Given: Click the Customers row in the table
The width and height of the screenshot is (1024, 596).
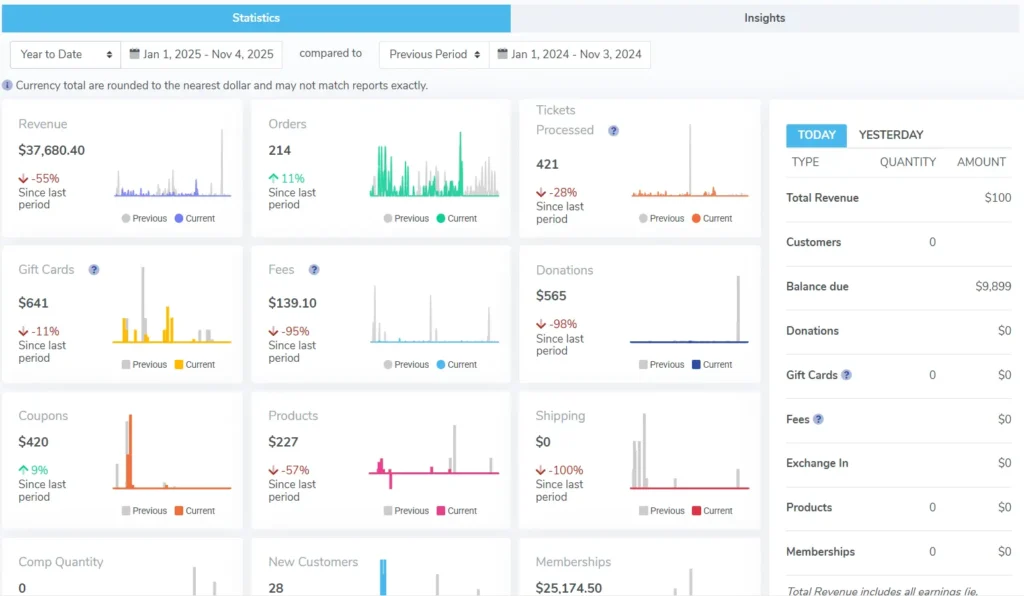Looking at the screenshot, I should click(x=899, y=242).
